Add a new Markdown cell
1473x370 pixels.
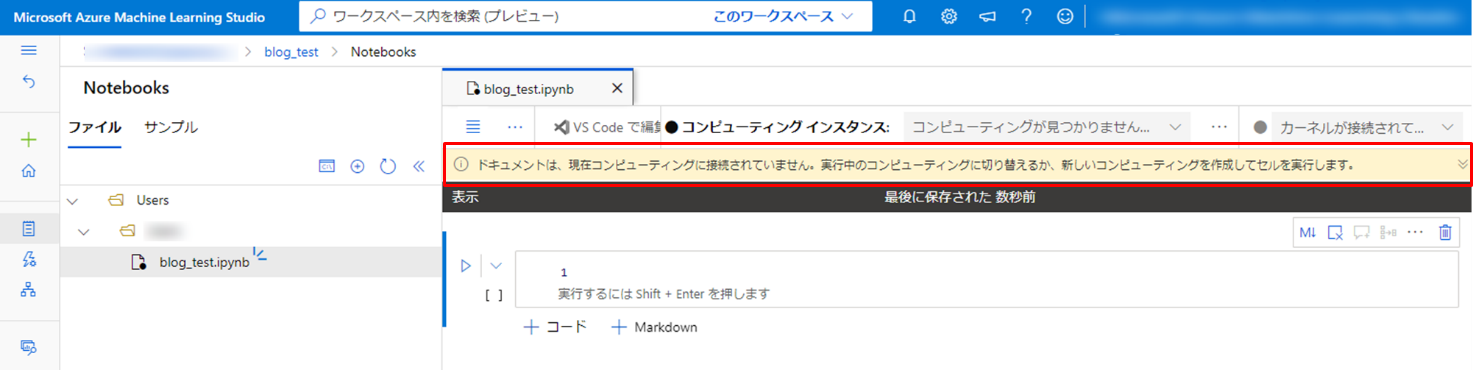pyautogui.click(x=654, y=327)
